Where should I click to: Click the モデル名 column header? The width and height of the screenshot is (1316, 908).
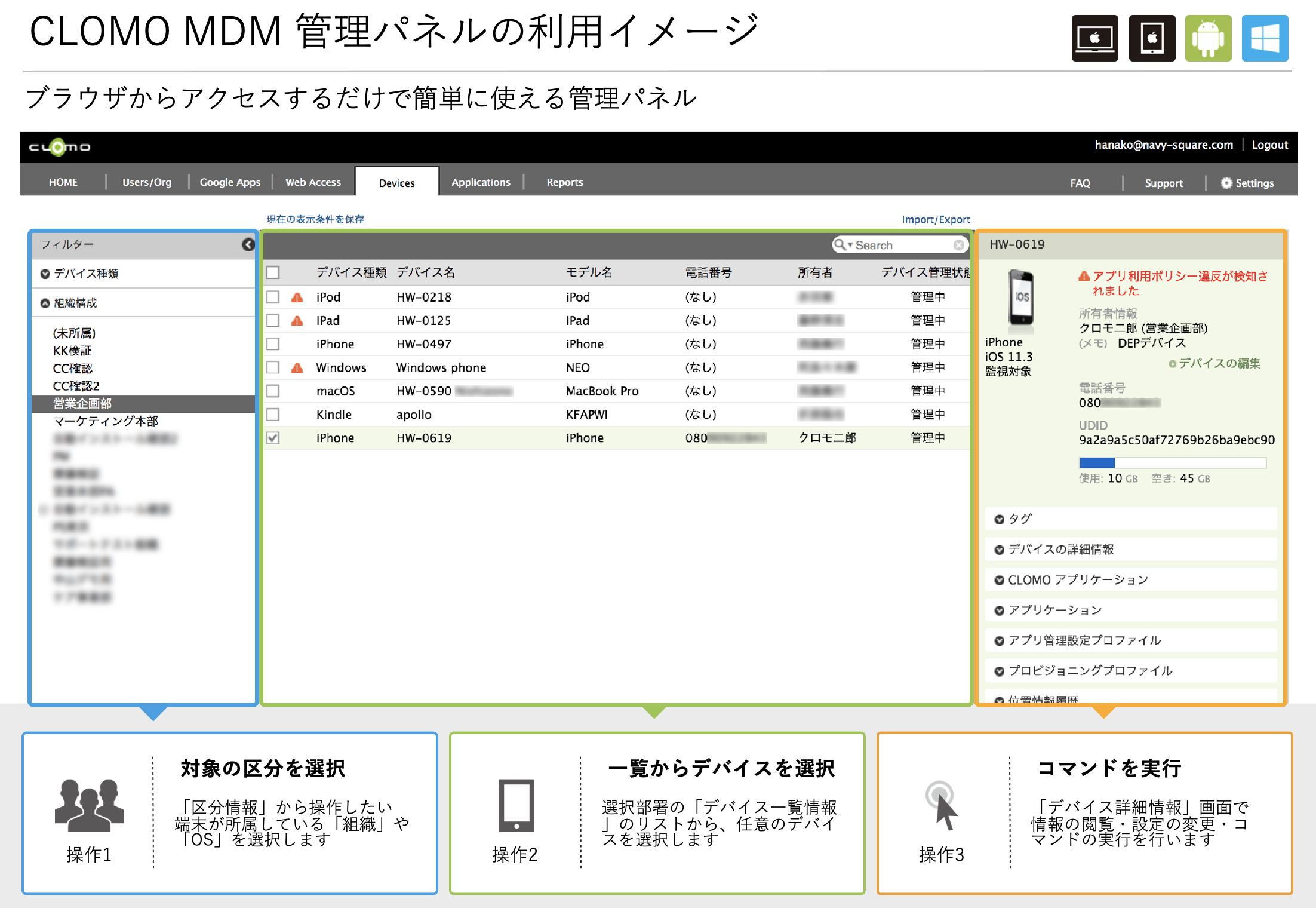(x=589, y=272)
